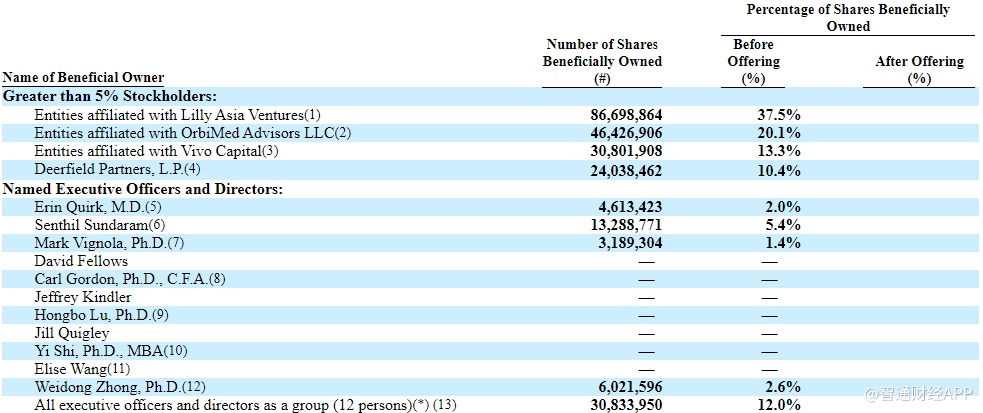Click the share count 46,426,906
983x413 pixels.
626,133
